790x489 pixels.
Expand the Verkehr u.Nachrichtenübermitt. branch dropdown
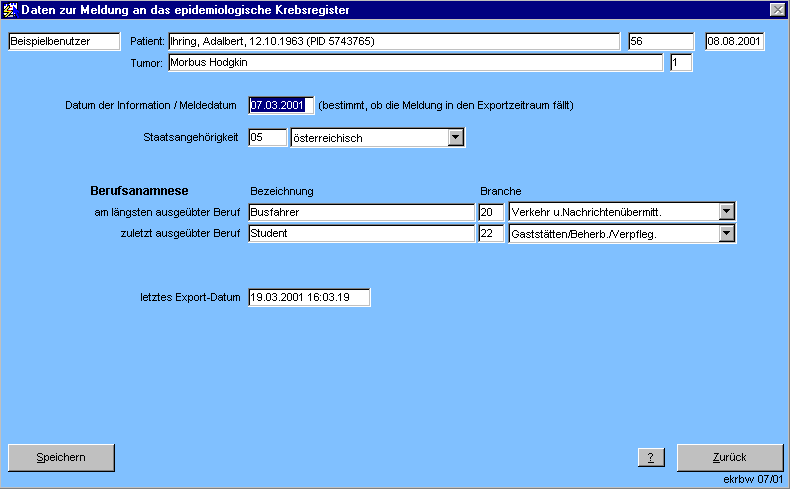727,211
